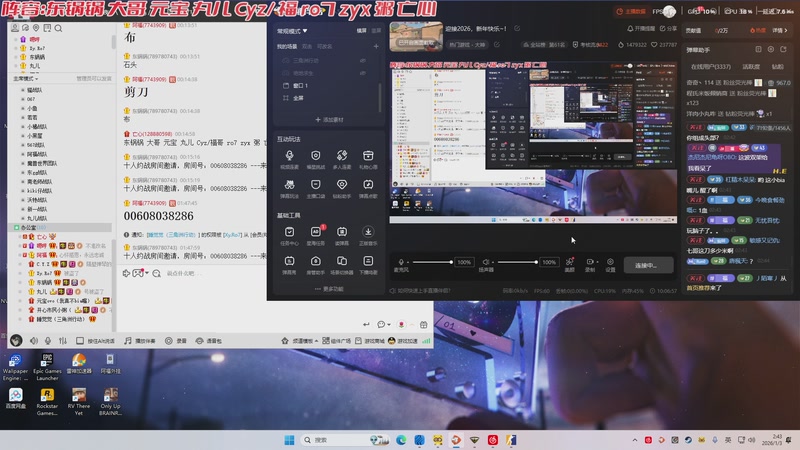Click the microphone 连麦 icon under 互动玩法
The width and height of the screenshot is (800, 450).
289,156
